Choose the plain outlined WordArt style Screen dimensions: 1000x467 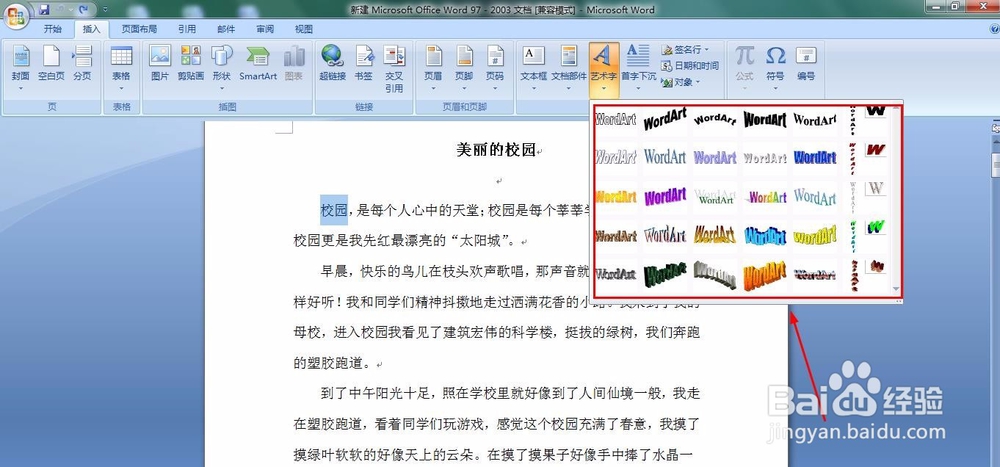point(615,119)
